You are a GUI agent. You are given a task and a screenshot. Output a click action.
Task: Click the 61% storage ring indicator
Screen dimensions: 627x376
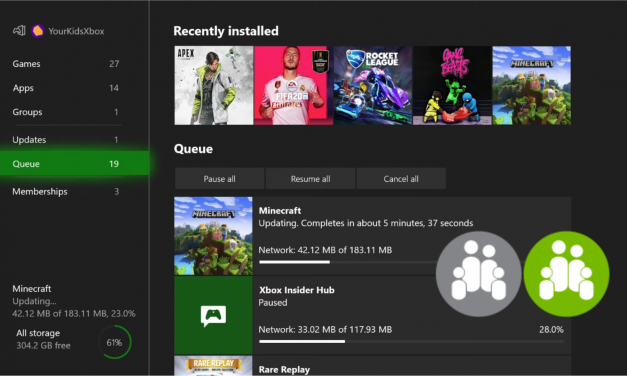pyautogui.click(x=115, y=342)
